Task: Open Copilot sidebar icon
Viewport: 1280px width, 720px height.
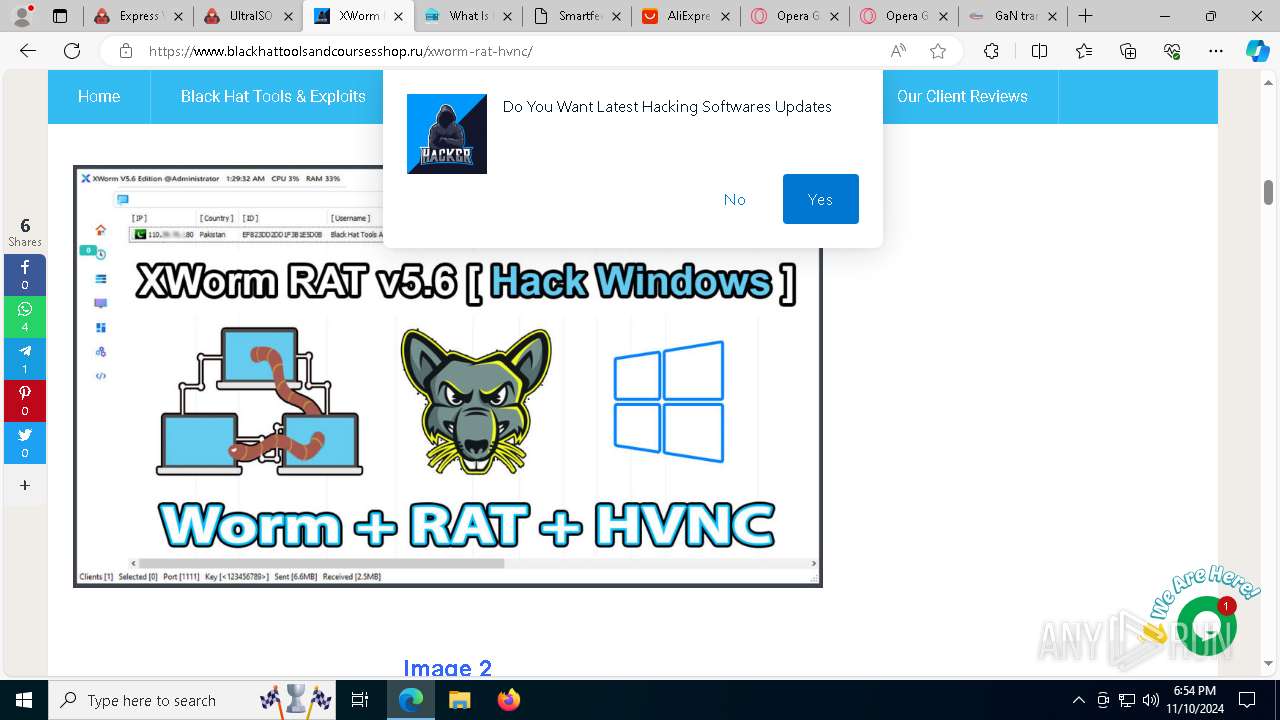Action: click(1257, 51)
